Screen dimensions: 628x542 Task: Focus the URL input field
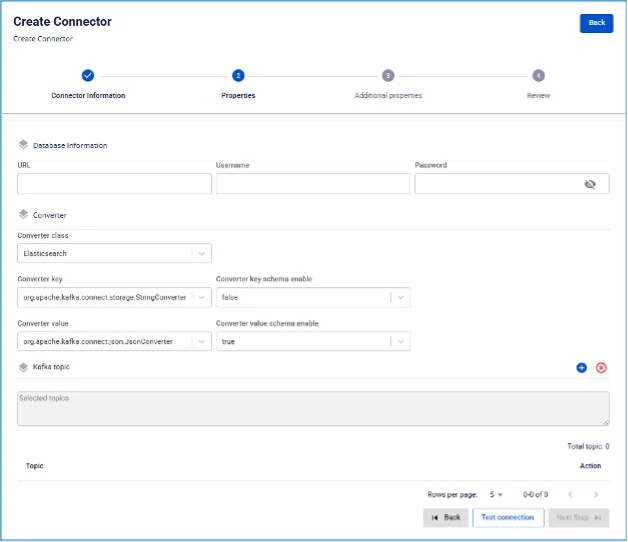[x=114, y=183]
